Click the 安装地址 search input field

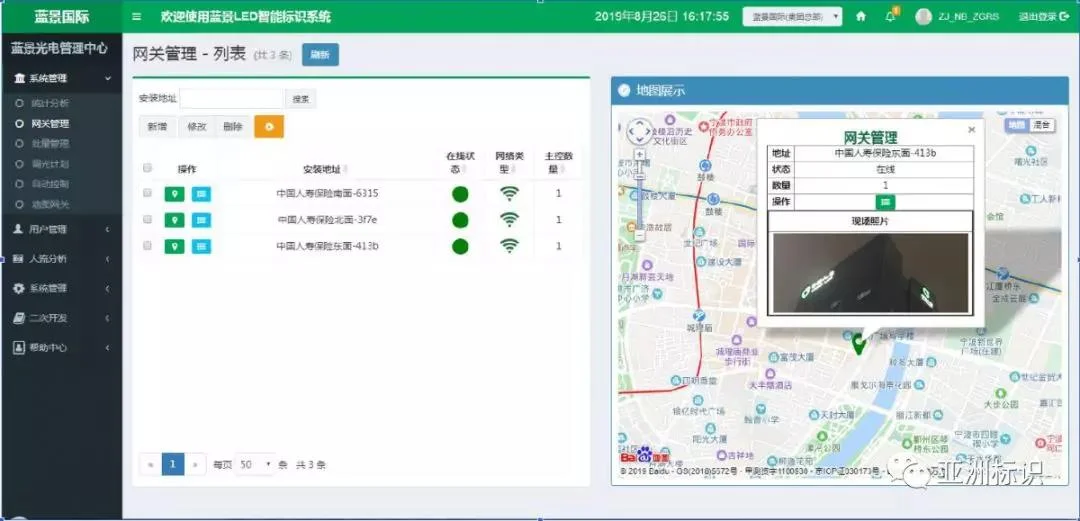click(232, 99)
